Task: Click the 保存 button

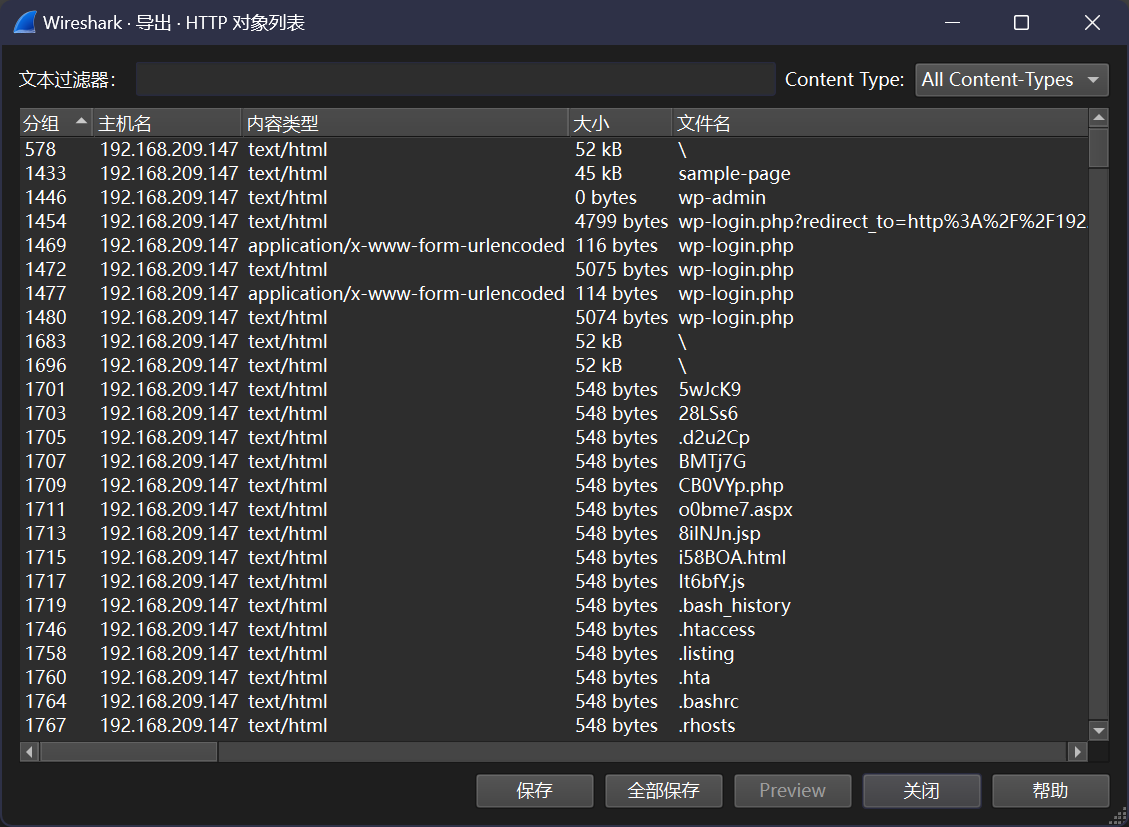Action: coord(534,791)
